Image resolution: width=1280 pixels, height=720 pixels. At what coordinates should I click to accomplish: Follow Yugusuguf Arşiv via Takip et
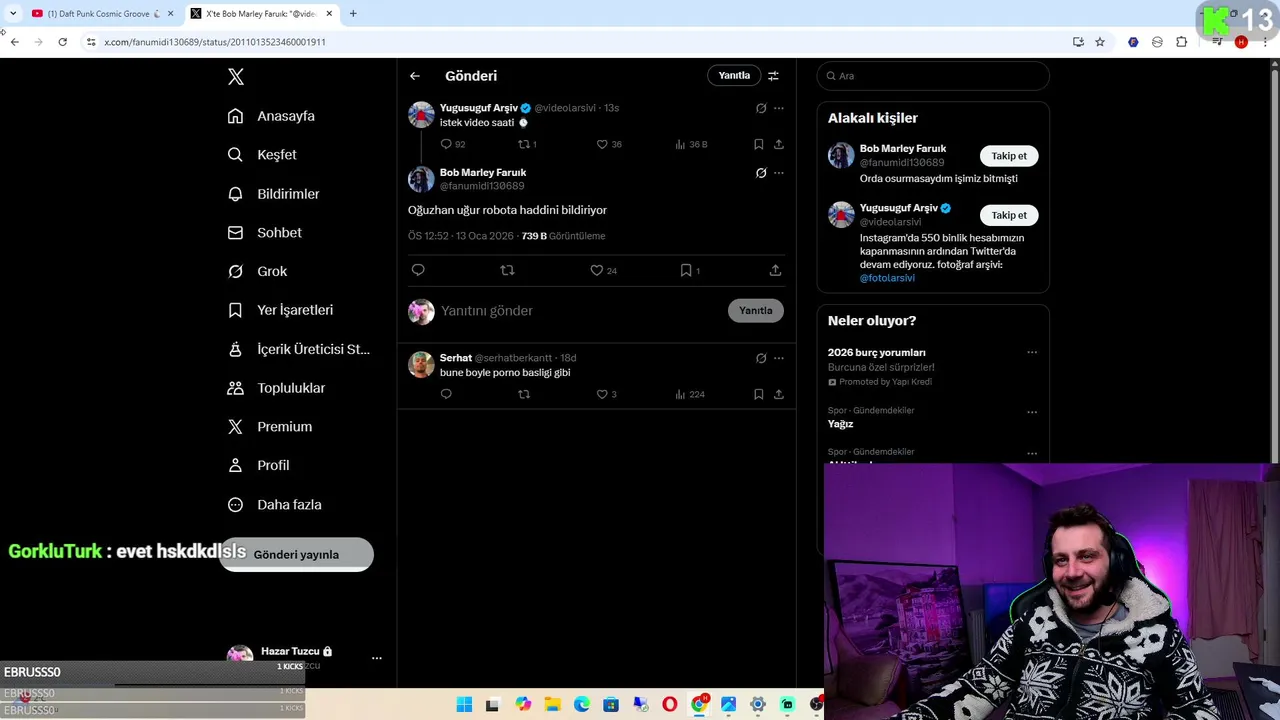(1009, 215)
